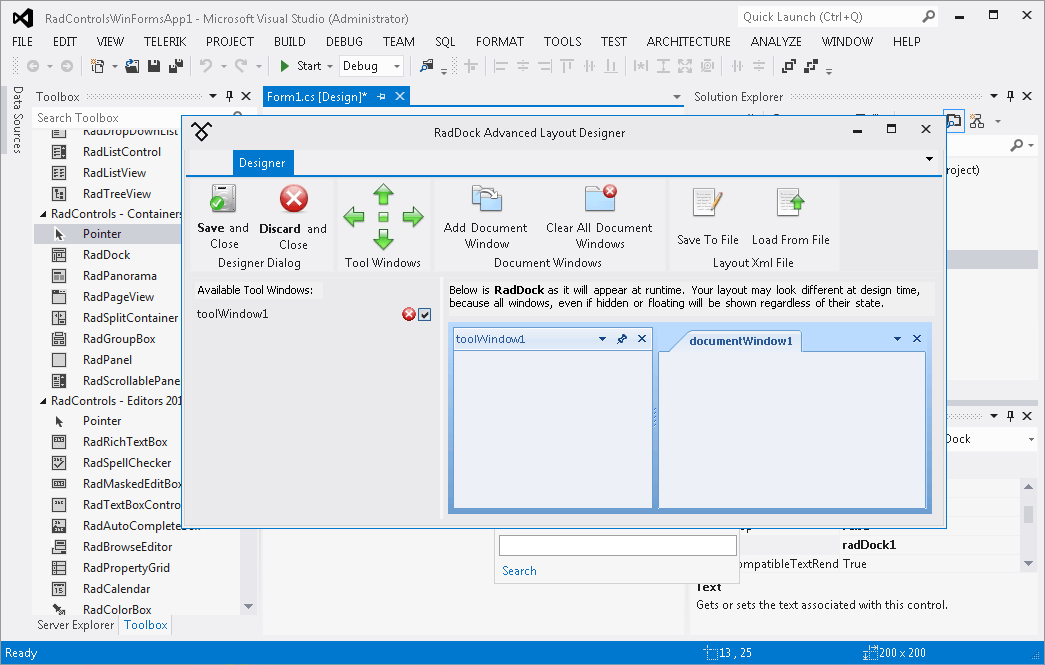Viewport: 1045px width, 665px height.
Task: Open documentWindow1 tab list dropdown
Action: tap(897, 339)
